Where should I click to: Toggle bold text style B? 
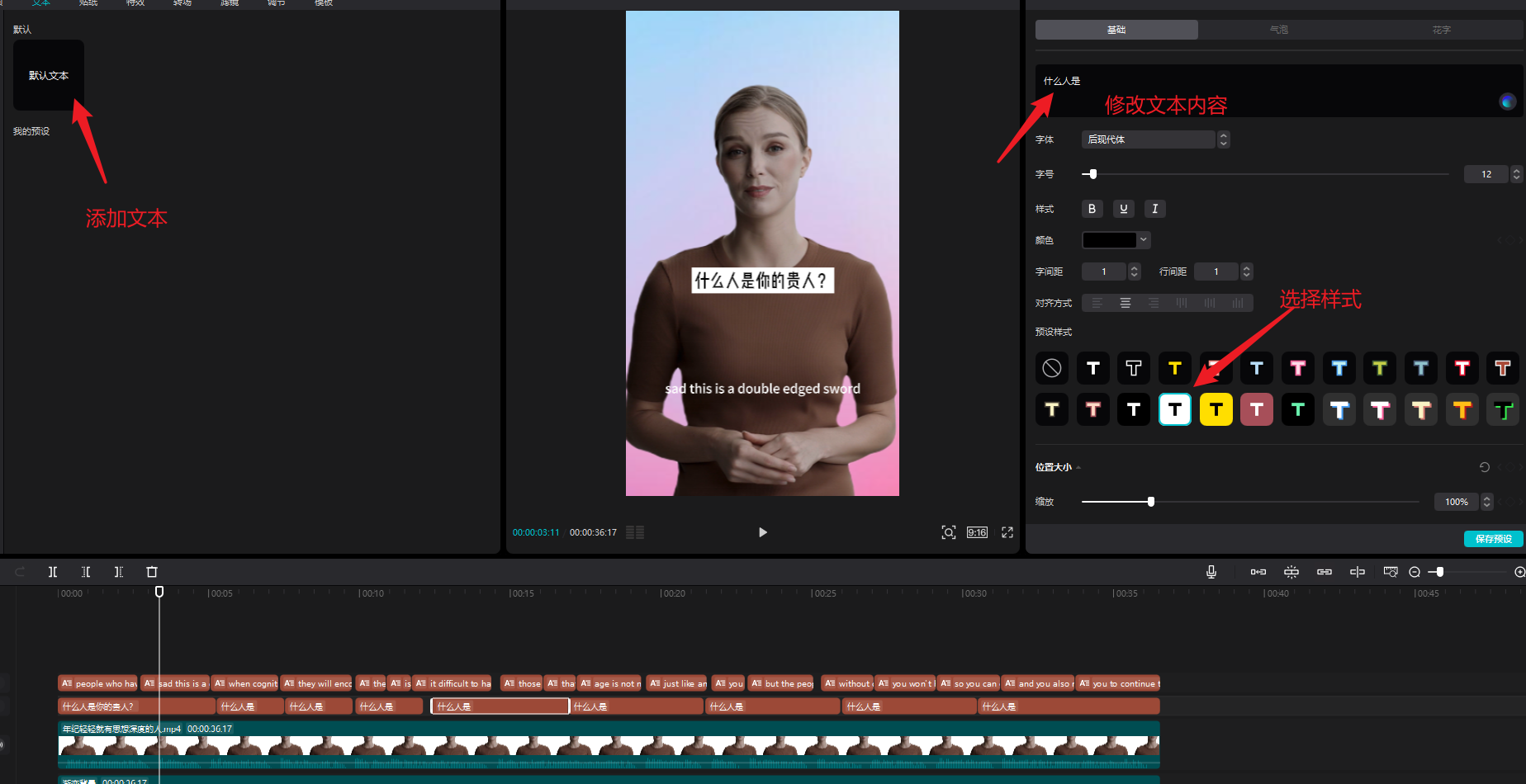(1092, 209)
